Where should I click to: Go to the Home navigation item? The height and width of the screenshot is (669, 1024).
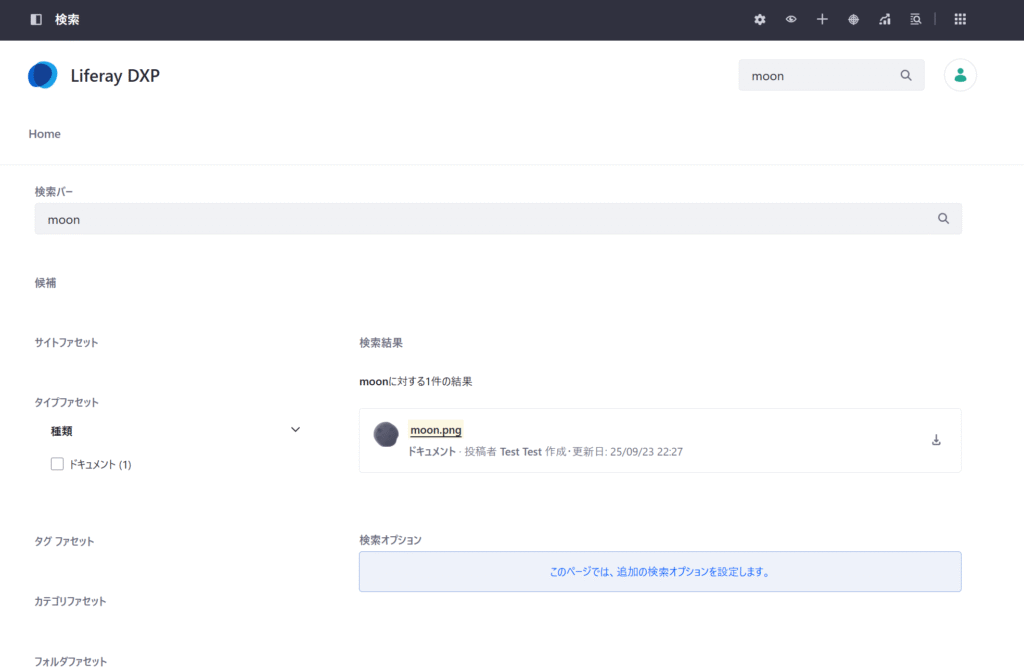(x=44, y=134)
